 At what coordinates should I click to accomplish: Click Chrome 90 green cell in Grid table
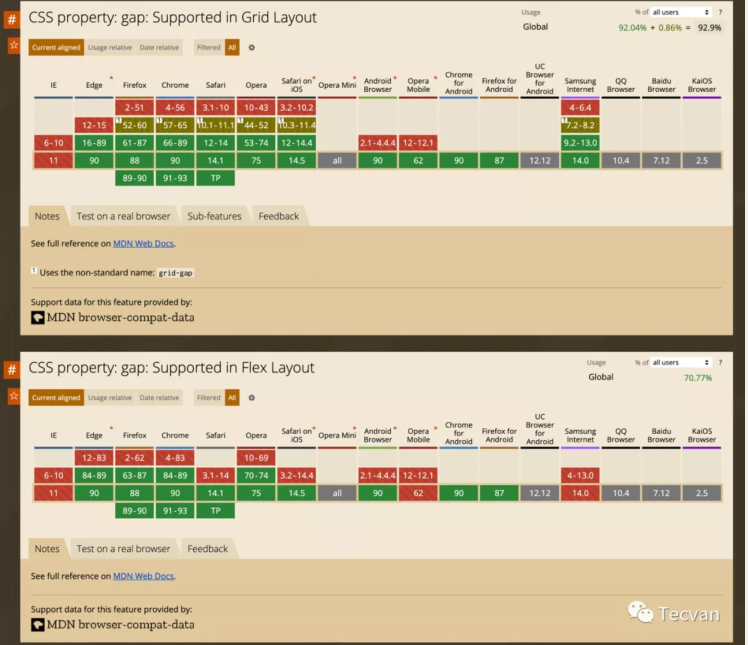click(x=175, y=160)
